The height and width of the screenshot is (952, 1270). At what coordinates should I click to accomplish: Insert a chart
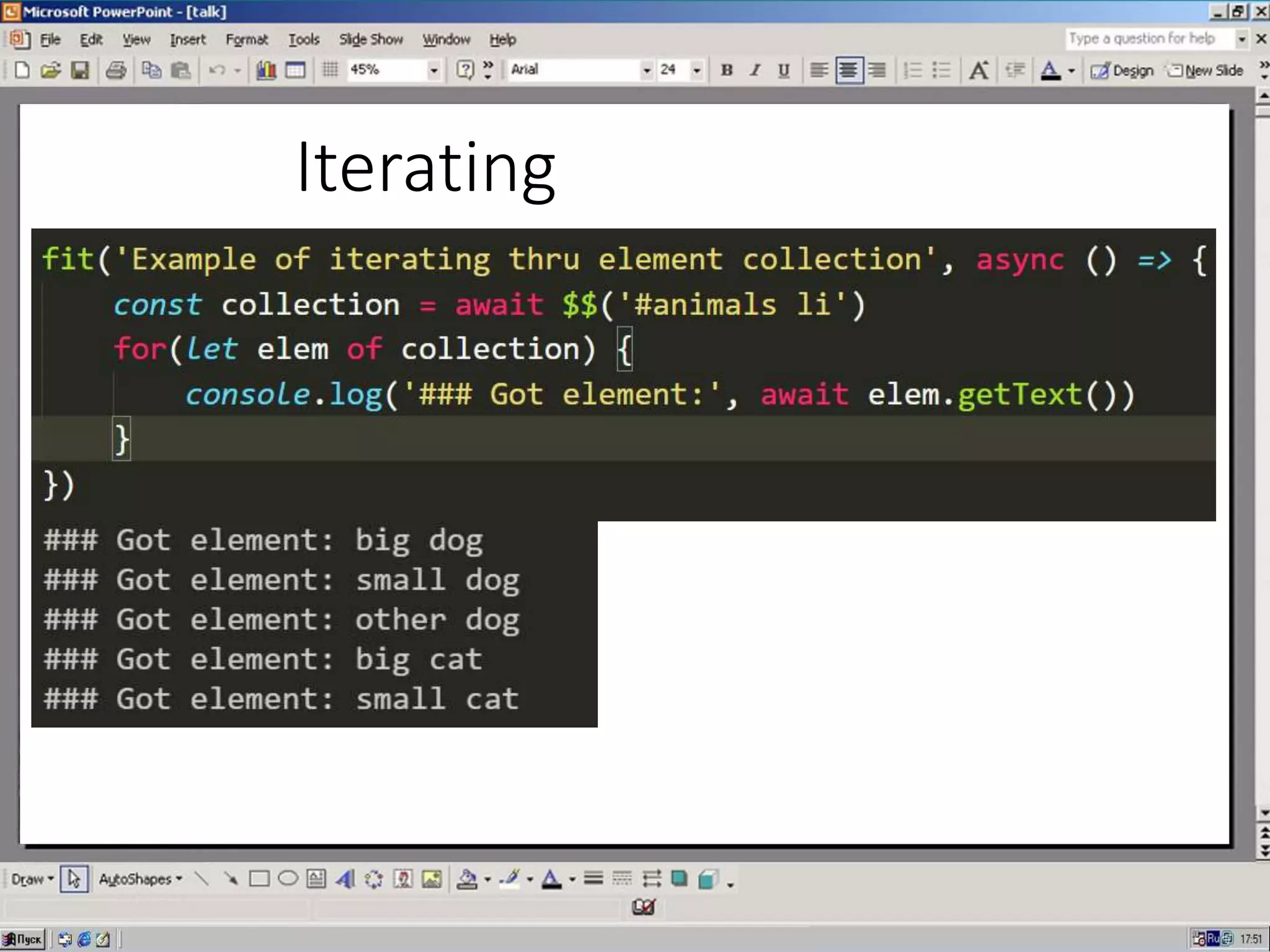point(267,70)
